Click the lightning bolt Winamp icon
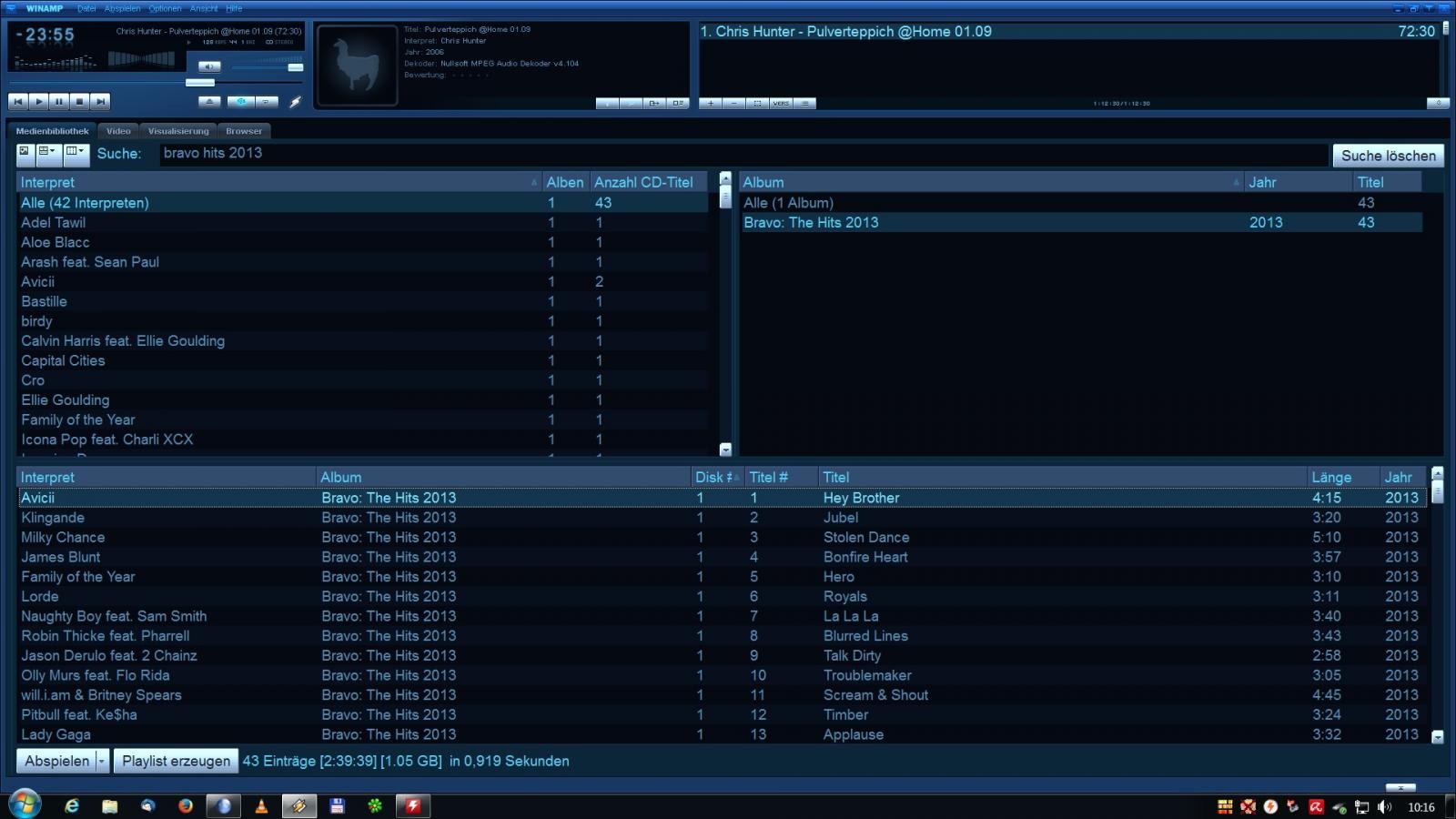 click(296, 102)
